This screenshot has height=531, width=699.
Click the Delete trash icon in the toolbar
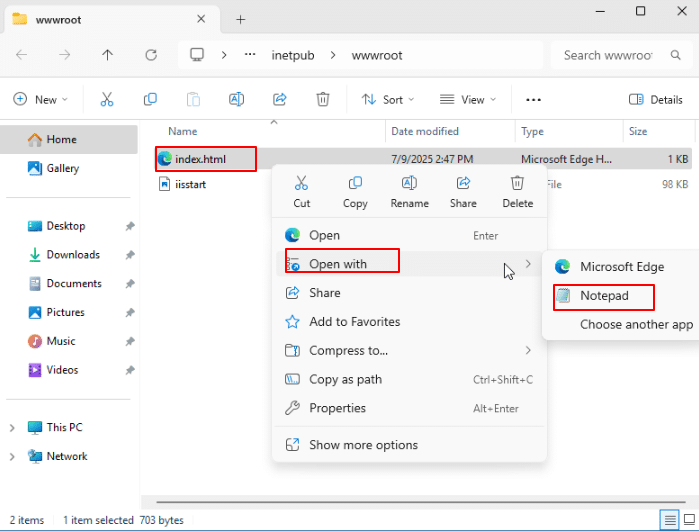323,99
